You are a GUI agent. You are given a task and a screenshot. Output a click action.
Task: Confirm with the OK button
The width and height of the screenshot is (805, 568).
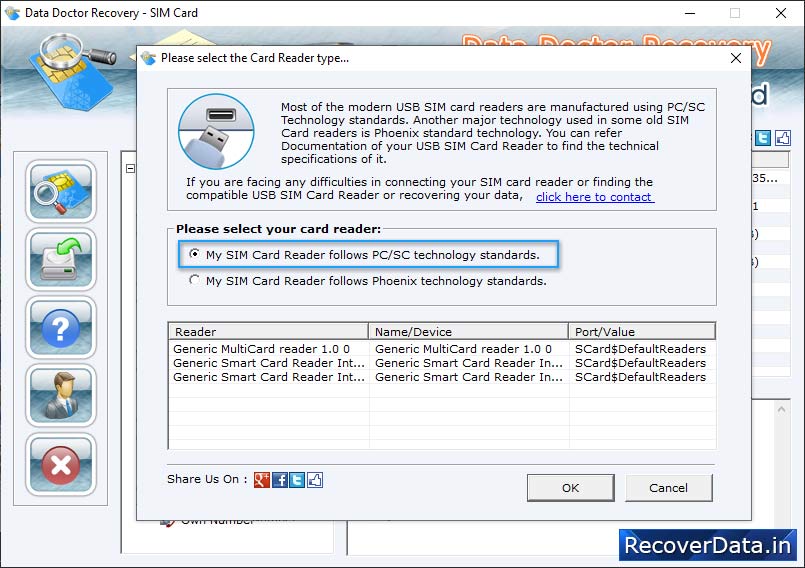[570, 487]
